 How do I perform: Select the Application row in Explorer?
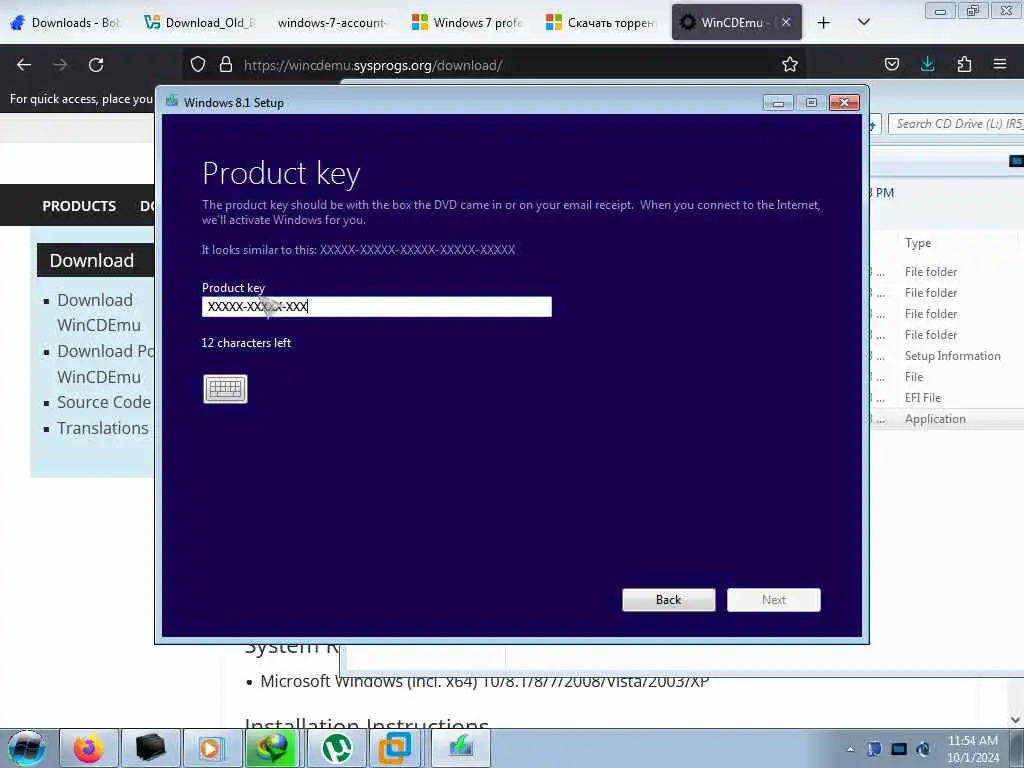coord(935,419)
